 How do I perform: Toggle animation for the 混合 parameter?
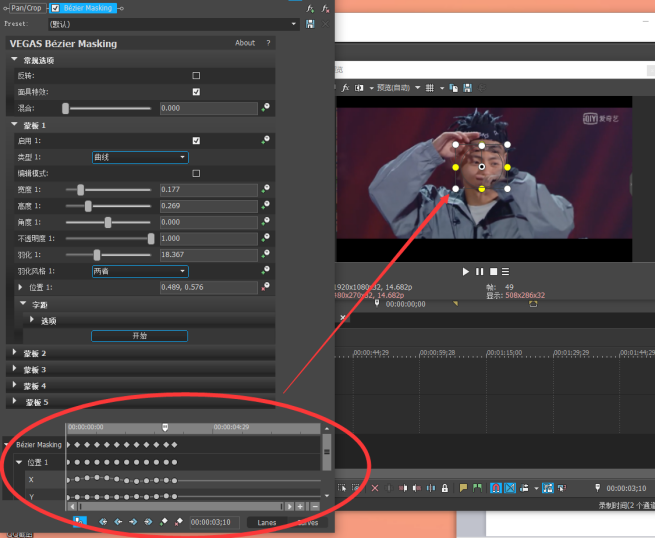pyautogui.click(x=266, y=108)
